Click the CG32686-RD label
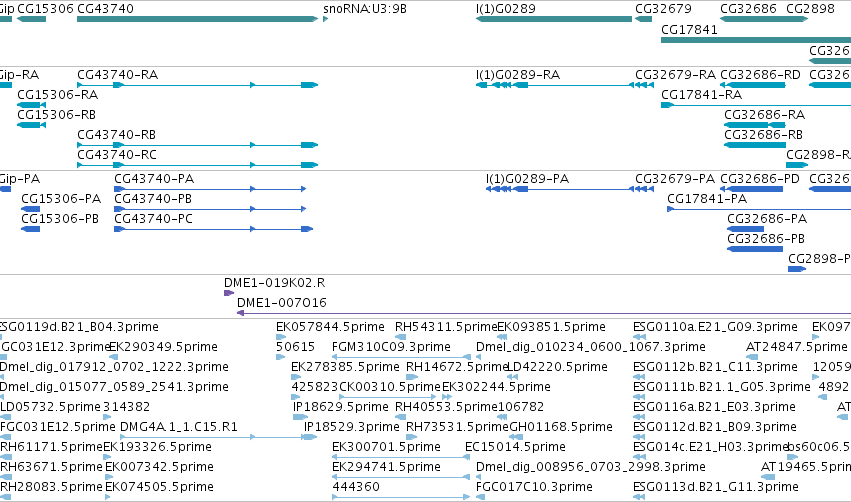 tap(760, 75)
